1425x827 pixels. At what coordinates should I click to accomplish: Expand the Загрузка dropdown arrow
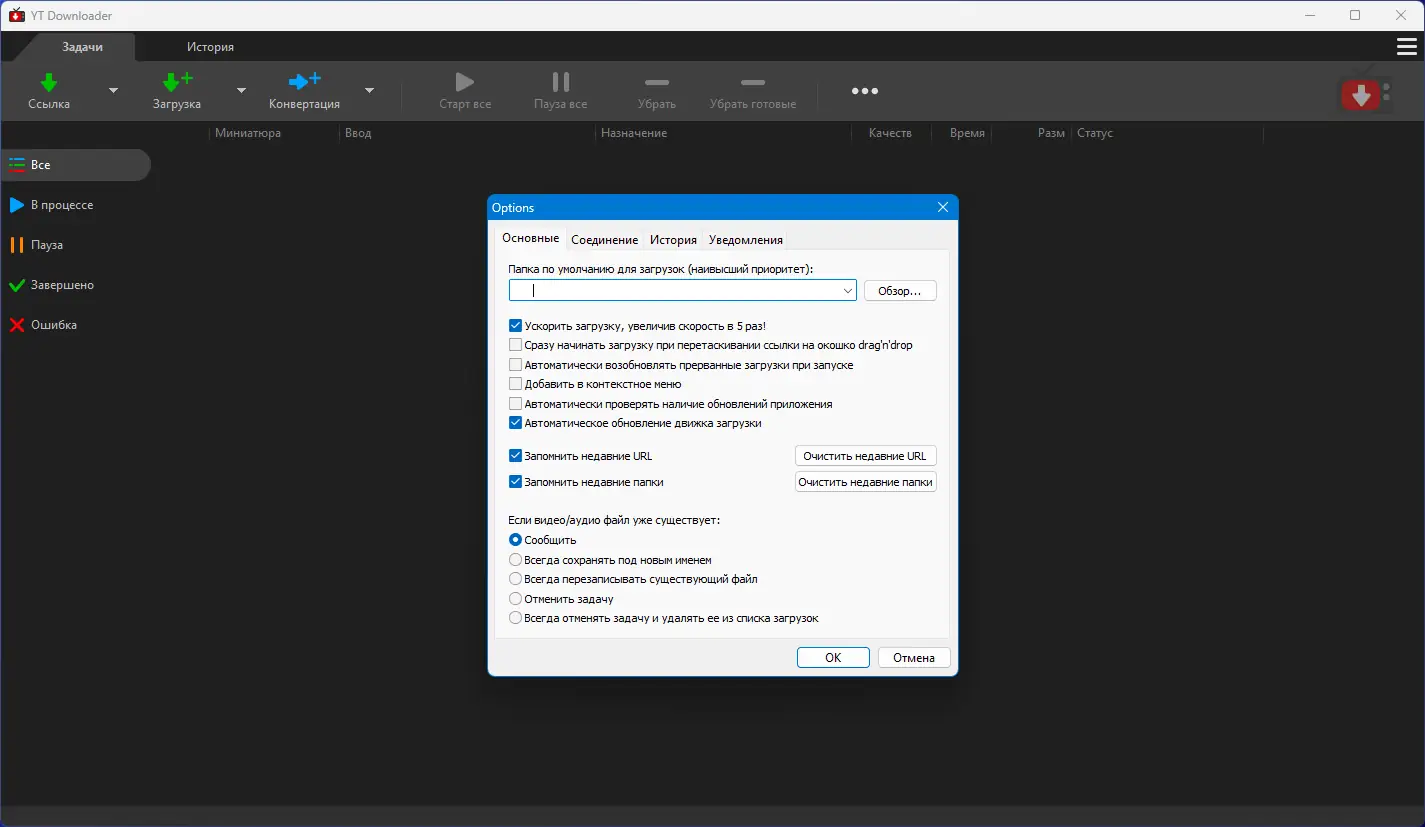pos(241,90)
